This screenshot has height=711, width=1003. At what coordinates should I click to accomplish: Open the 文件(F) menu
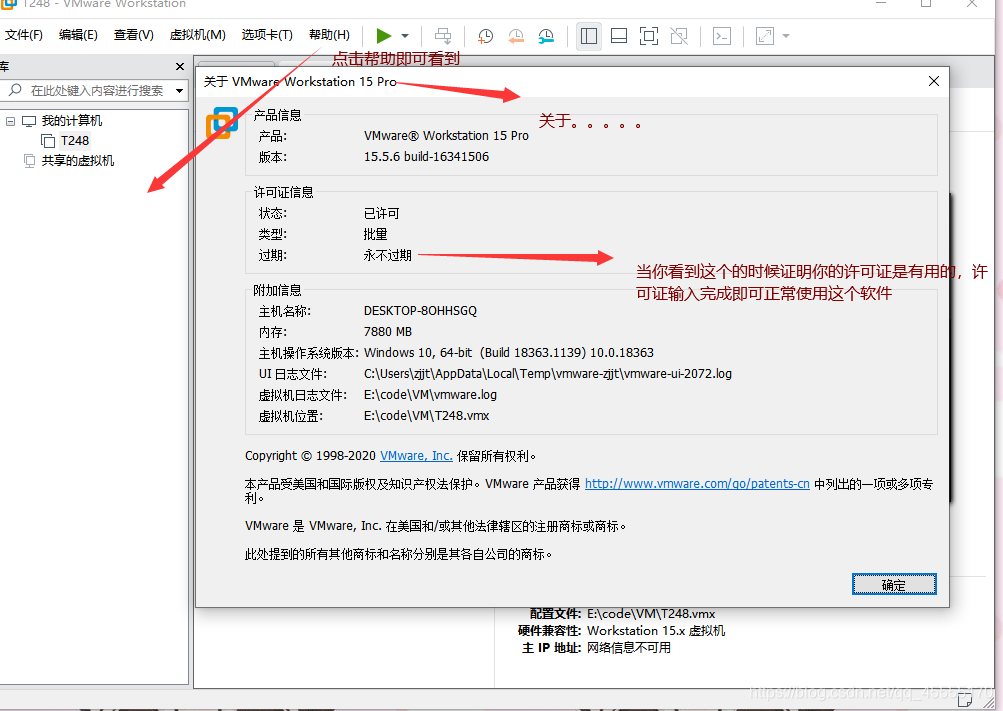point(24,35)
